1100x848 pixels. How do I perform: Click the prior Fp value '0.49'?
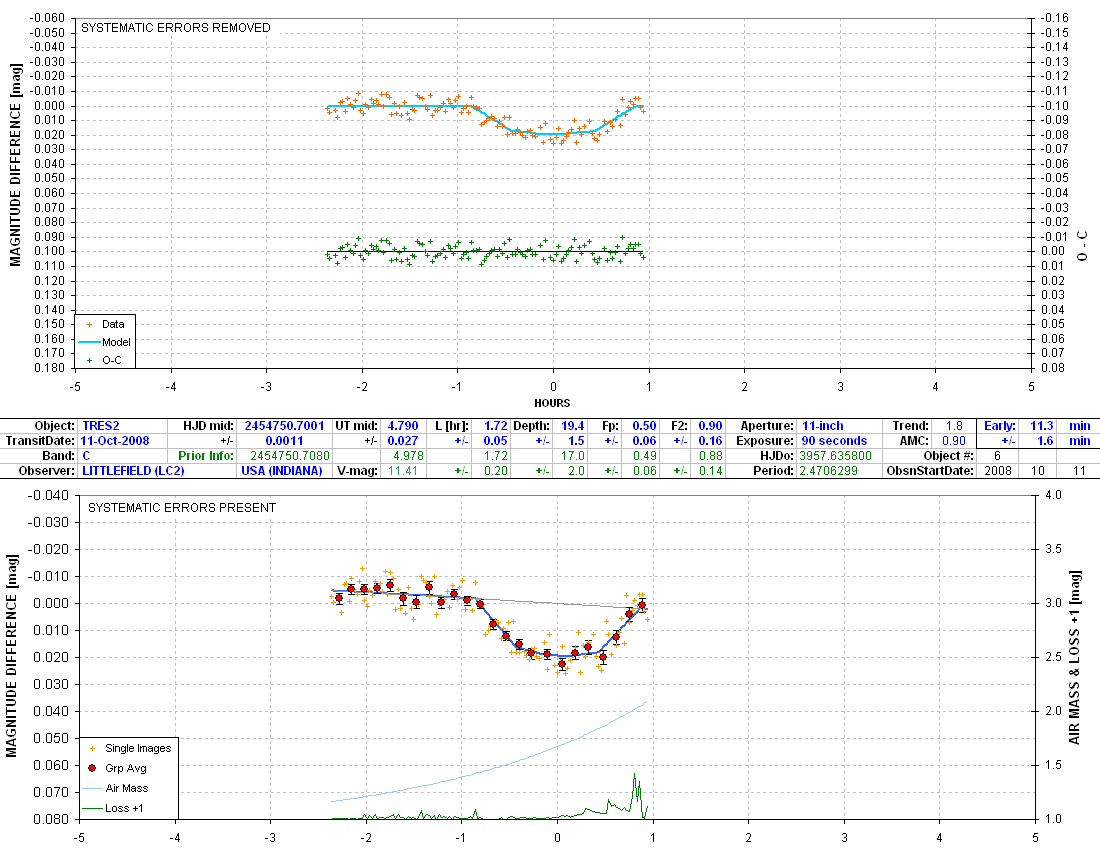coord(644,456)
